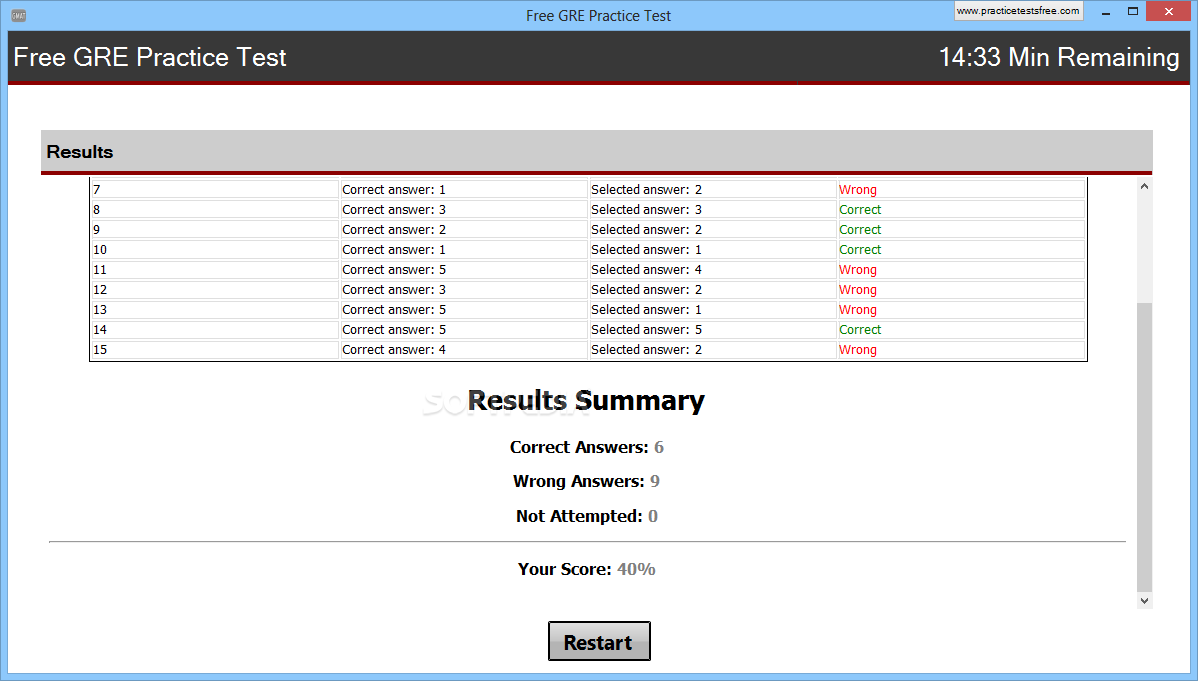Viewport: 1198px width, 681px height.
Task: Select question number 10 cell
Action: 215,249
